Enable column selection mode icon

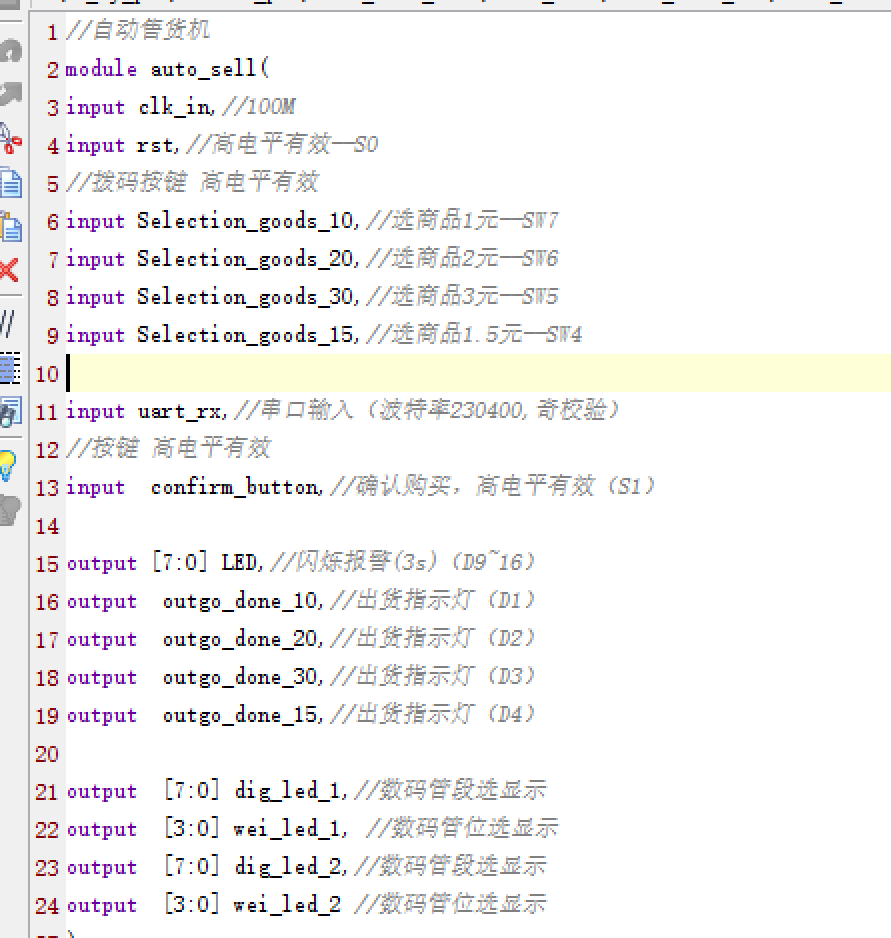tap(10, 367)
